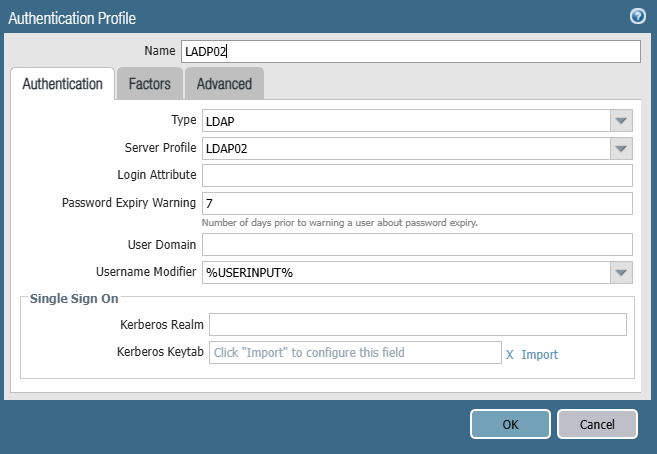
Task: Open the Advanced tab
Action: tap(224, 84)
